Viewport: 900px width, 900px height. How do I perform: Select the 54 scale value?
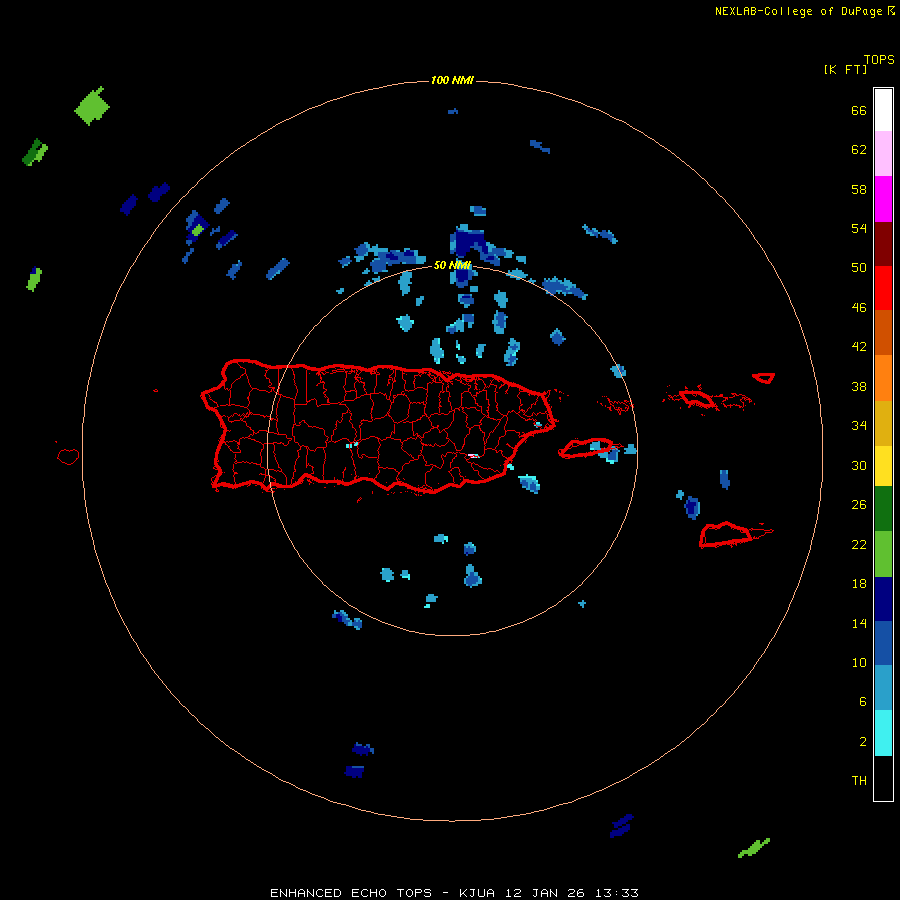[x=859, y=228]
